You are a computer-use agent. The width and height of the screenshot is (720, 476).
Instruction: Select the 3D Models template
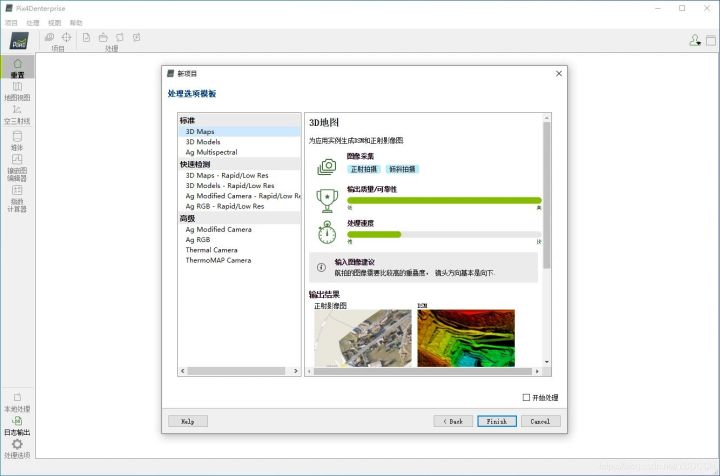[239, 142]
